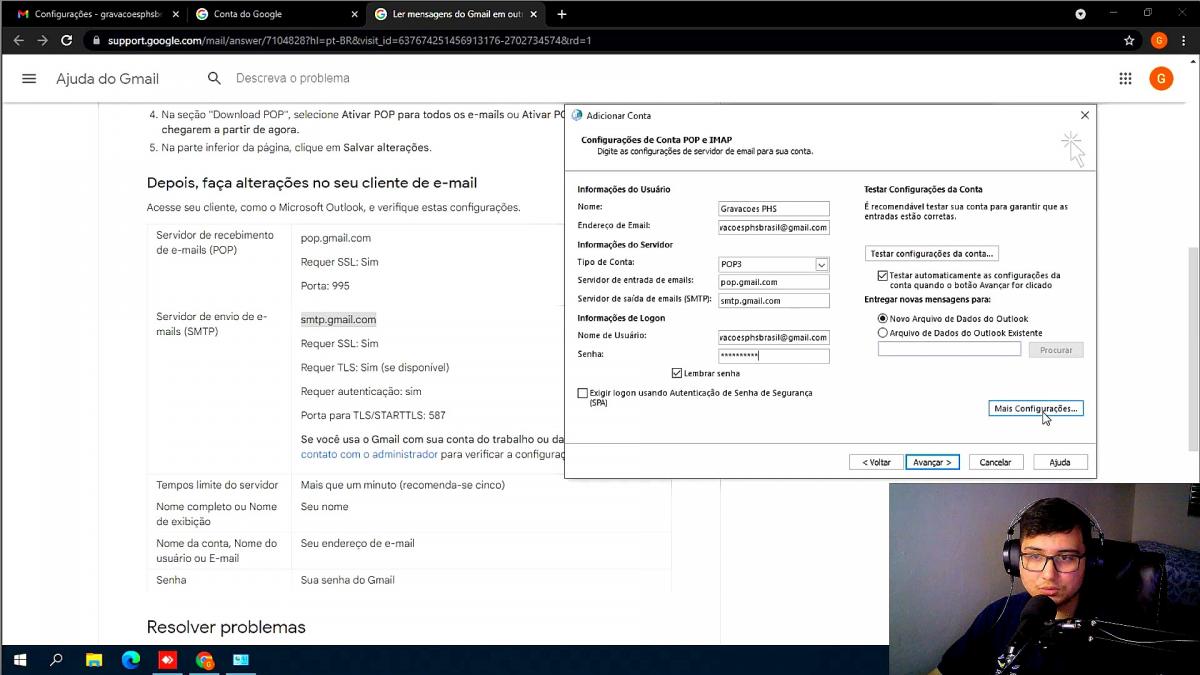Click the Nome de Usuário field
The height and width of the screenshot is (675, 1200).
click(x=774, y=337)
